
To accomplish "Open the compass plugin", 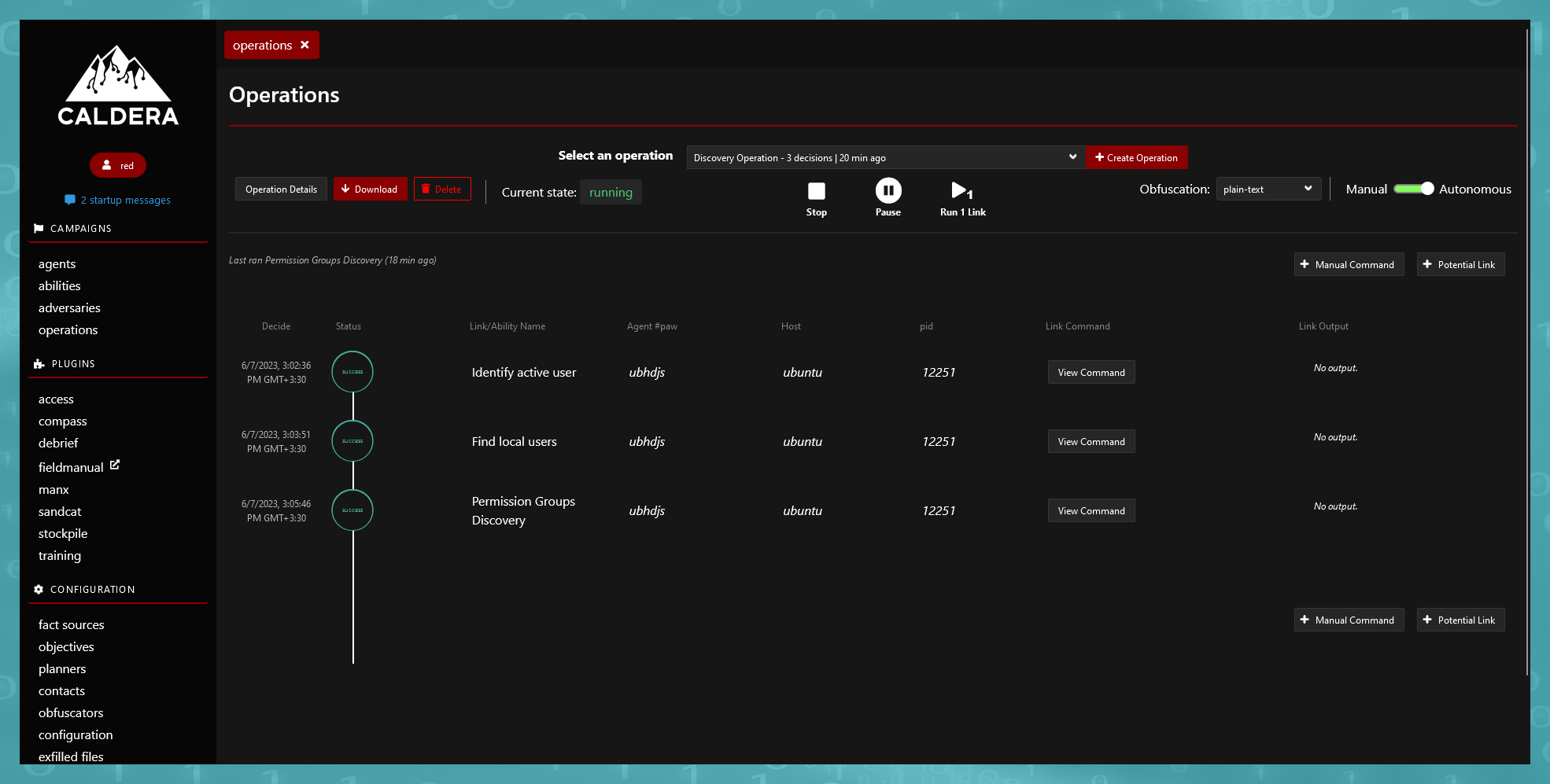I will pos(62,421).
